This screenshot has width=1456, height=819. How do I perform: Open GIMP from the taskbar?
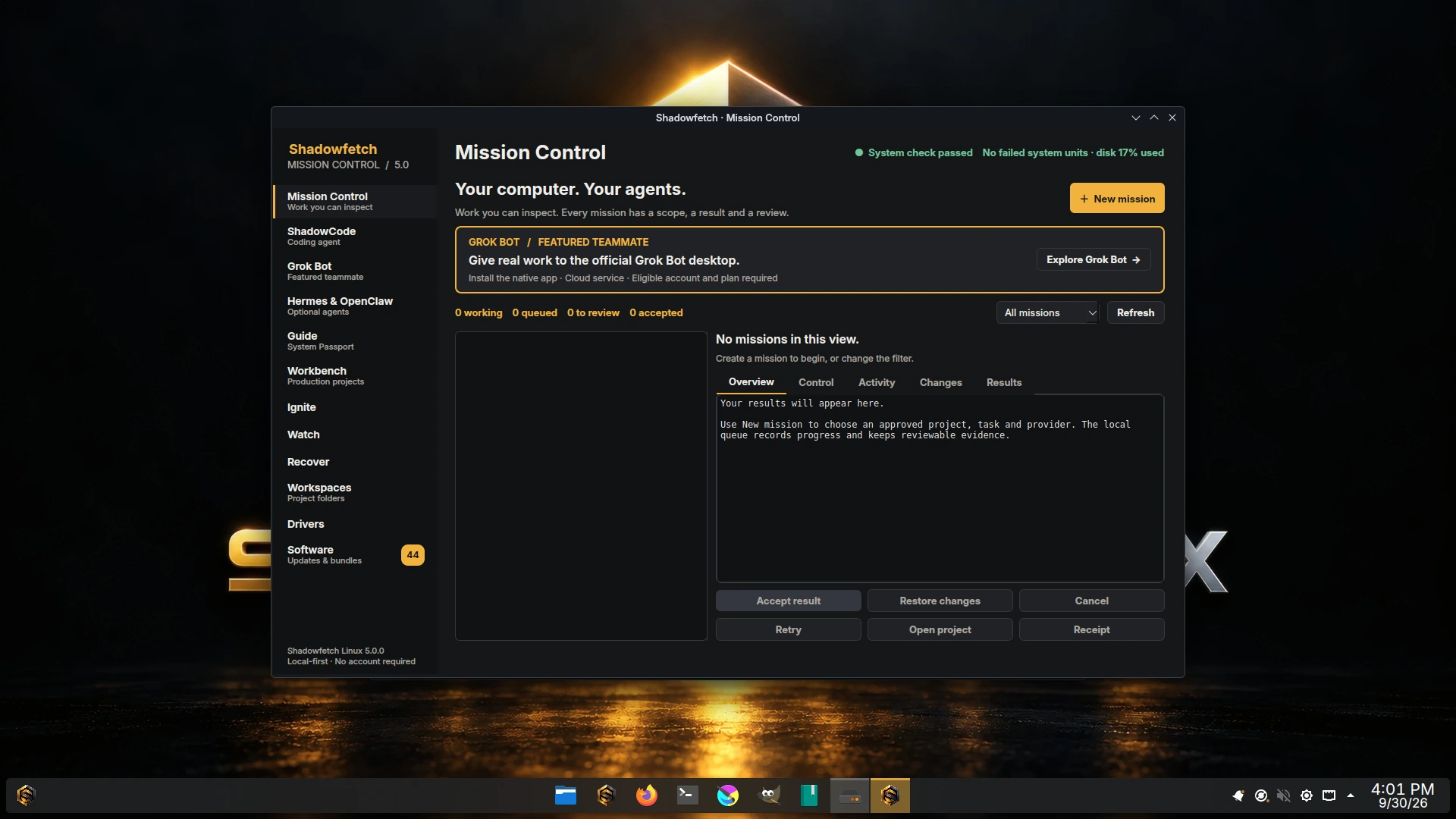pyautogui.click(x=768, y=795)
